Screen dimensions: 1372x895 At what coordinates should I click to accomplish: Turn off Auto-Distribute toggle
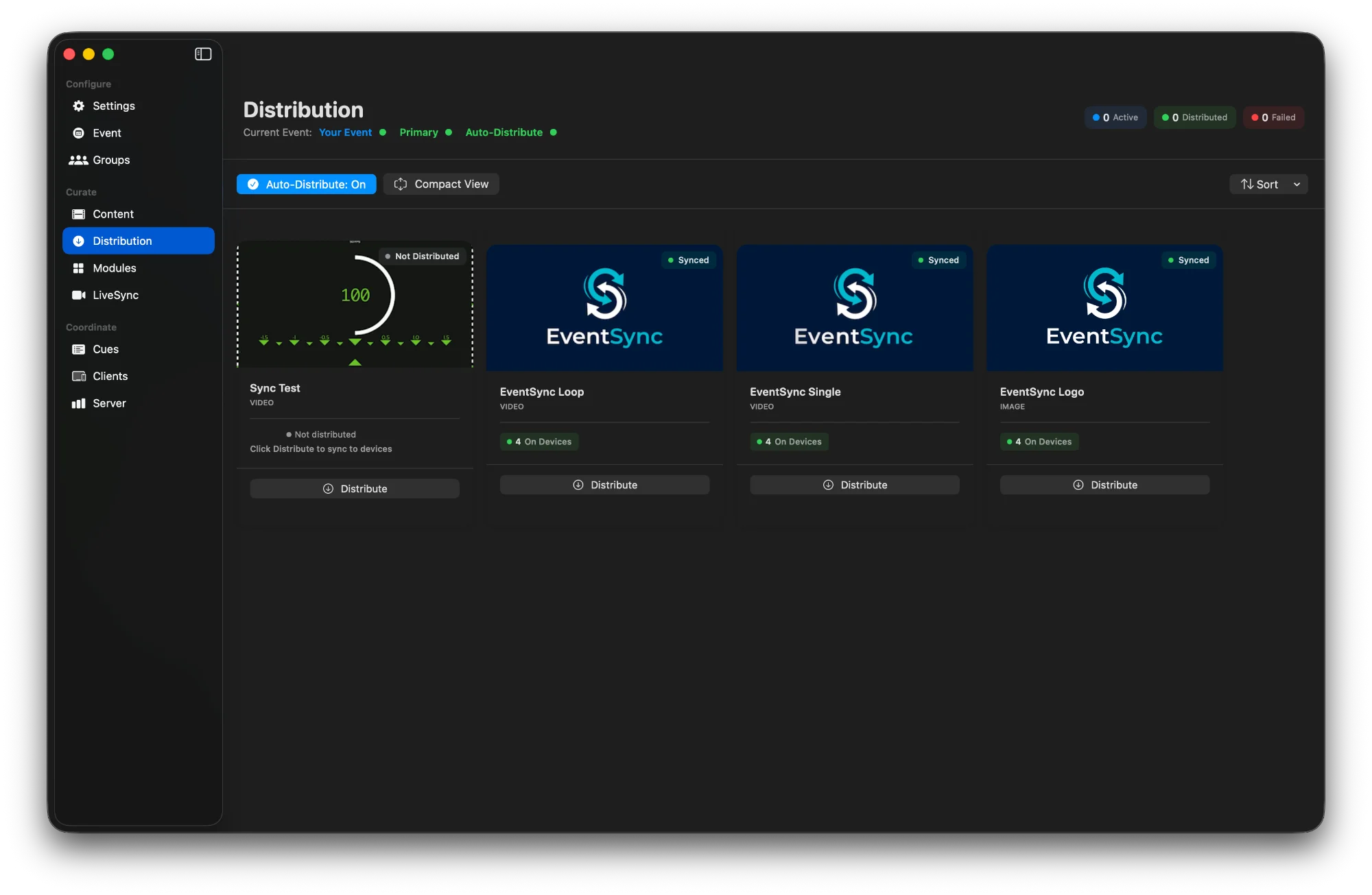(x=306, y=184)
